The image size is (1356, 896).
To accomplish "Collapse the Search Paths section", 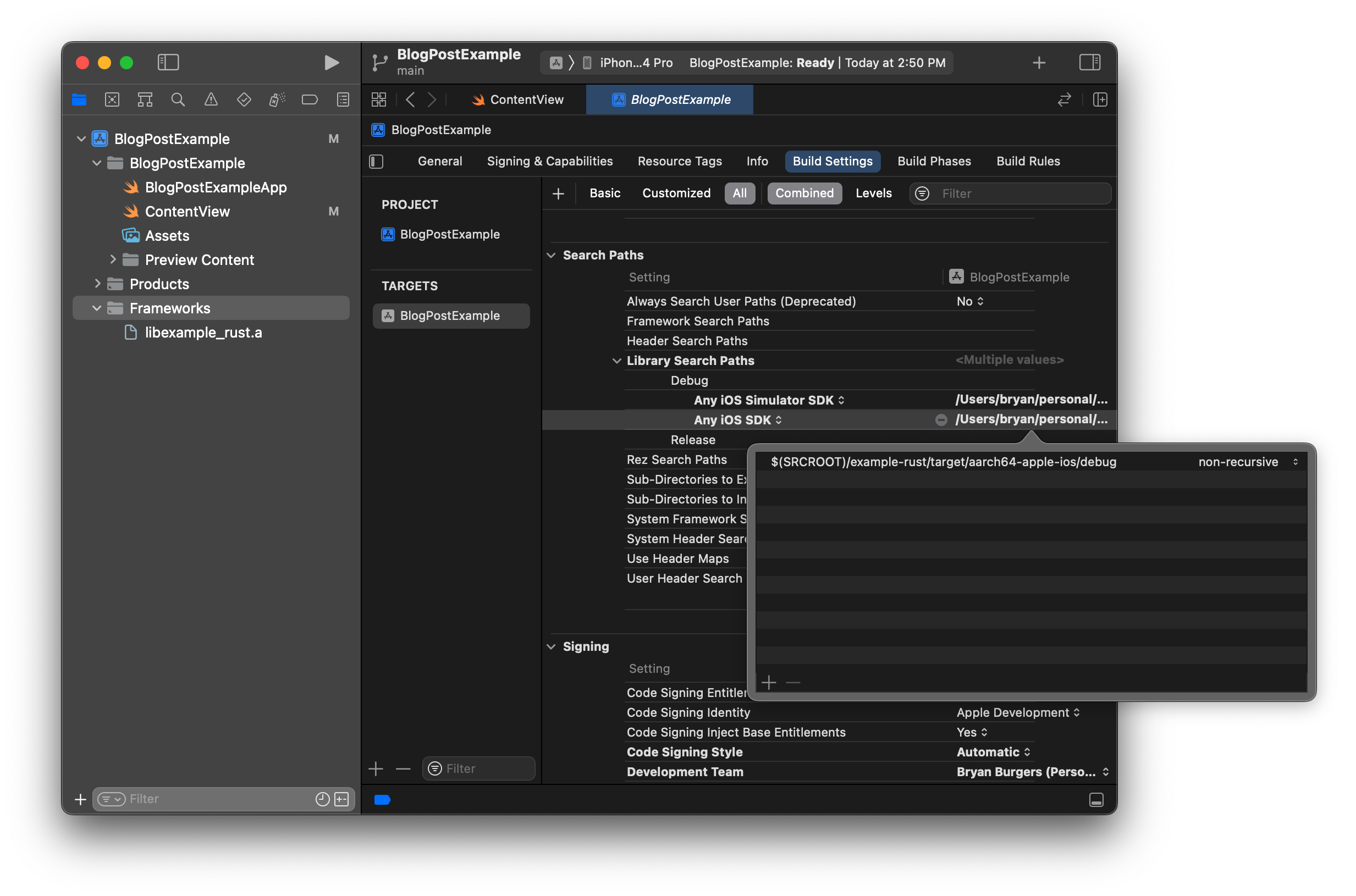I will coord(551,256).
